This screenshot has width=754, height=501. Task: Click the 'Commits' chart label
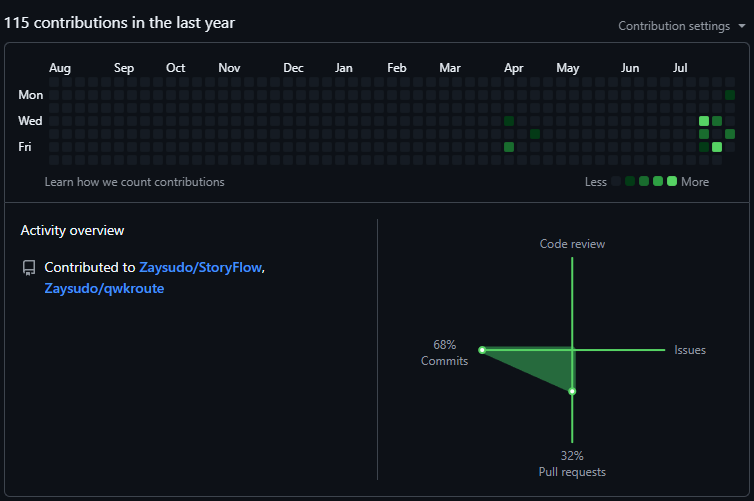[x=444, y=361]
